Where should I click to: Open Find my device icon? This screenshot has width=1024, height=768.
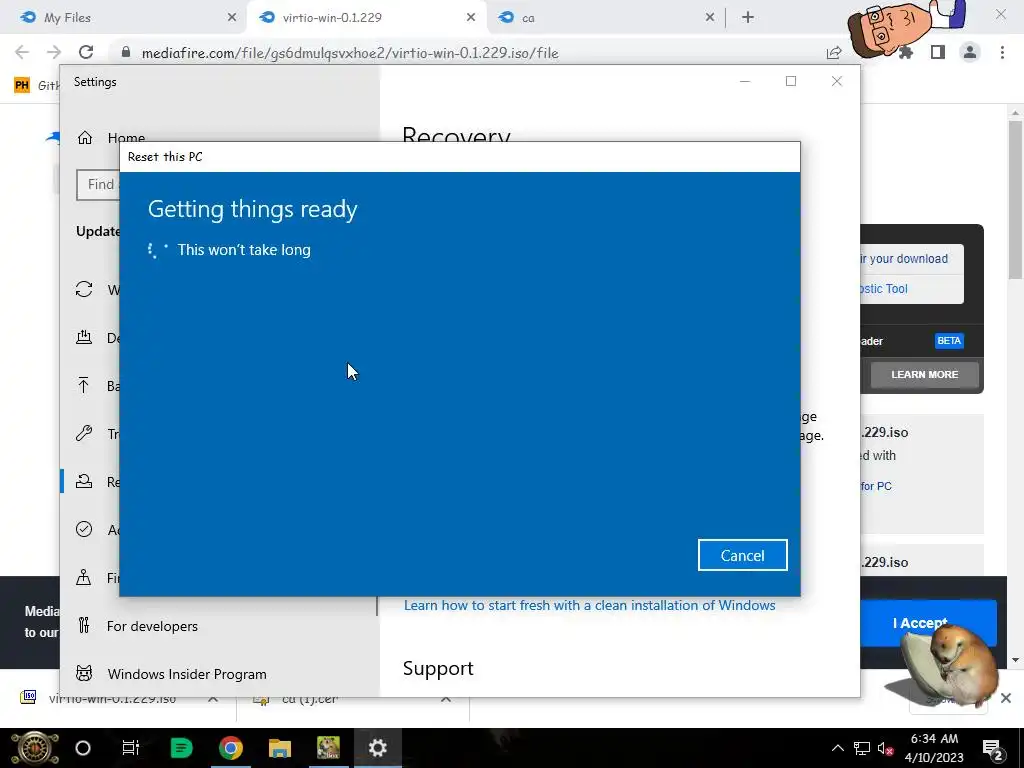[x=84, y=577]
